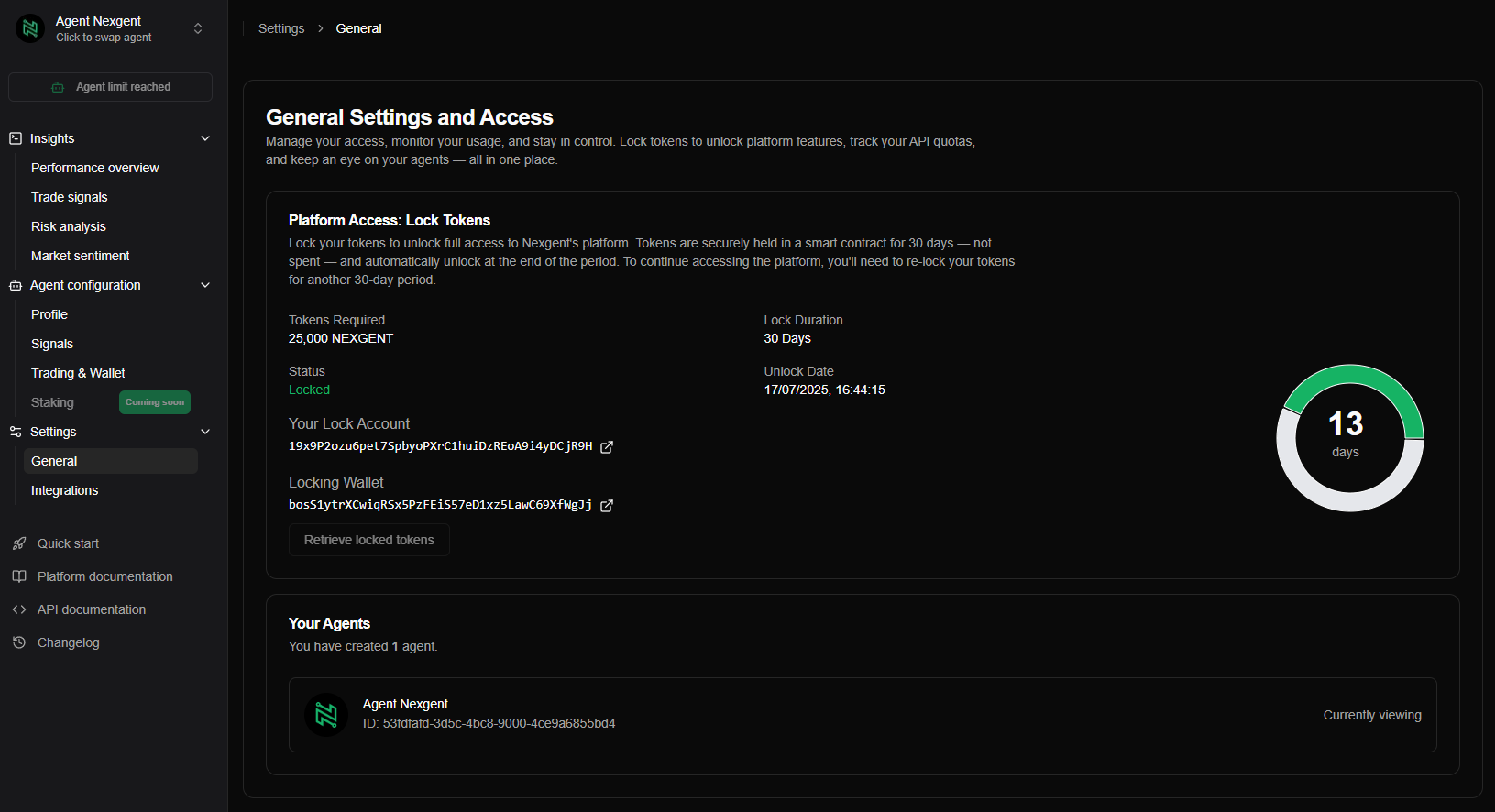Click General in the breadcrumb
Image resolution: width=1495 pixels, height=812 pixels.
(359, 28)
